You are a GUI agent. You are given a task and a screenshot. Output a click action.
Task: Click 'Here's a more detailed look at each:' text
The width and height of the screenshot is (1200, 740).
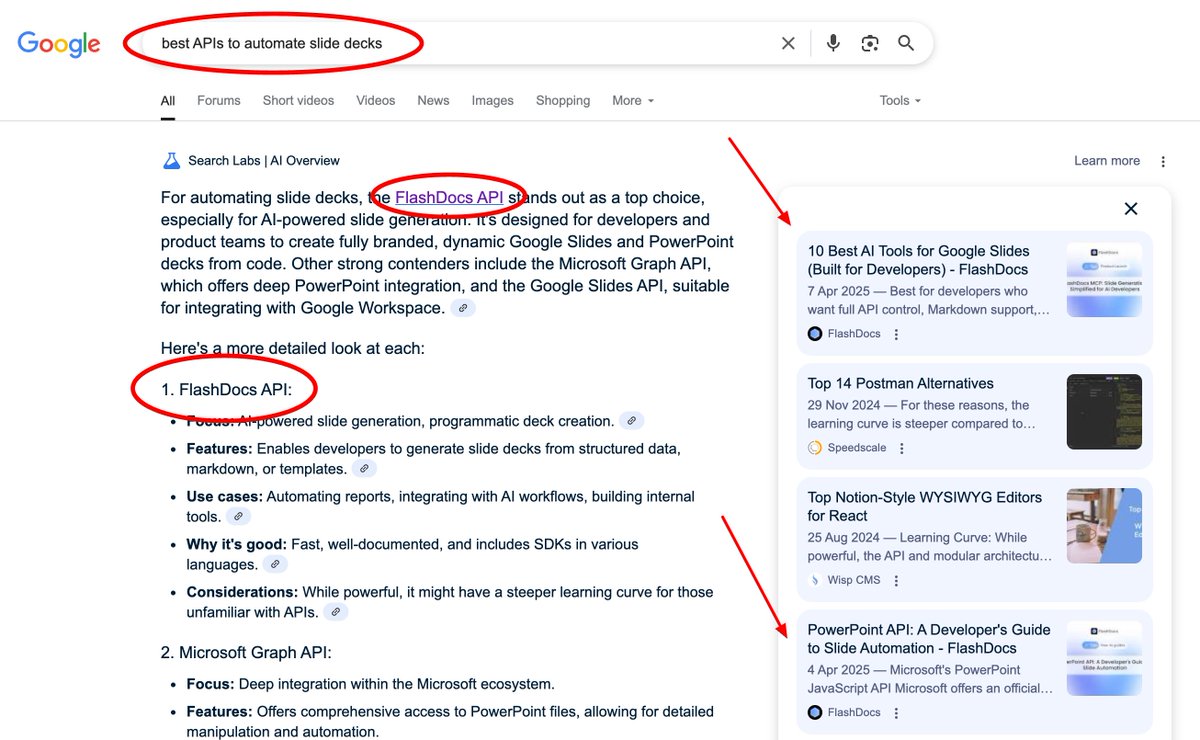[293, 349]
